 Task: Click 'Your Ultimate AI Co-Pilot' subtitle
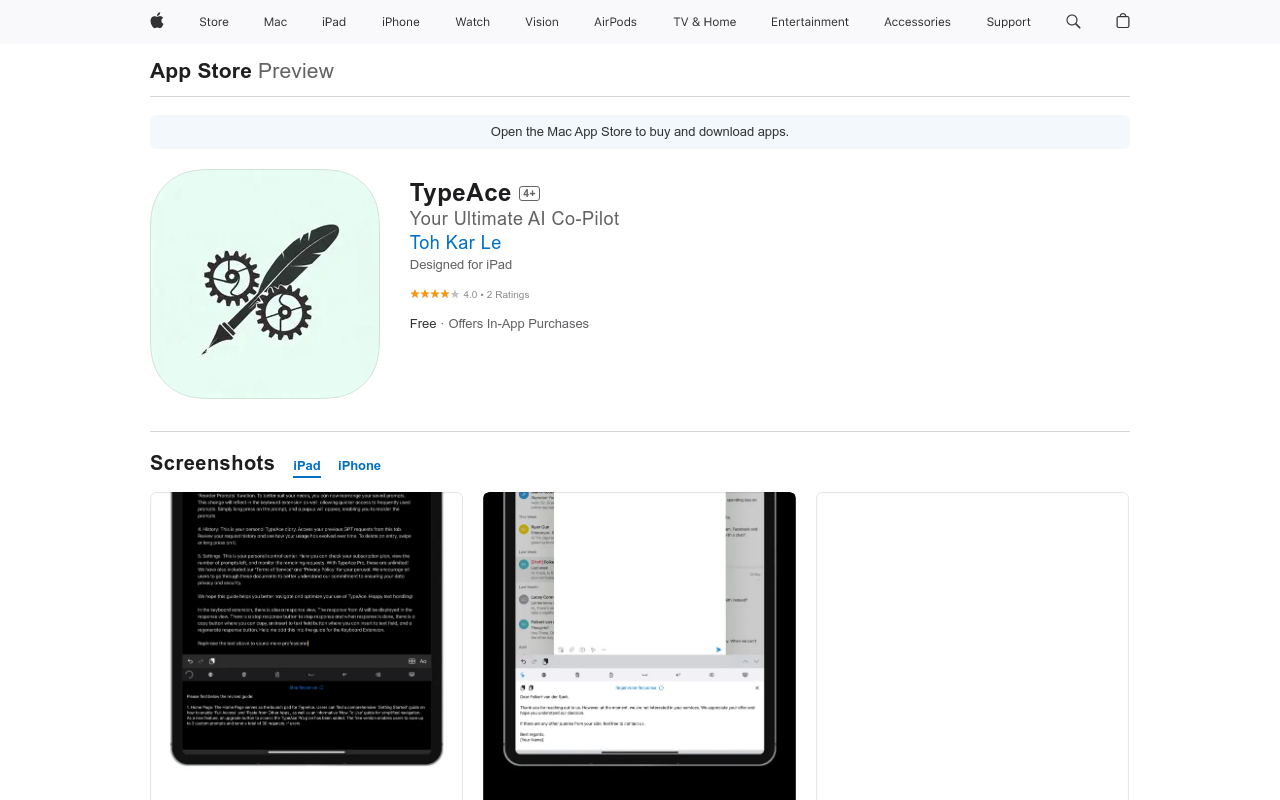click(x=514, y=219)
